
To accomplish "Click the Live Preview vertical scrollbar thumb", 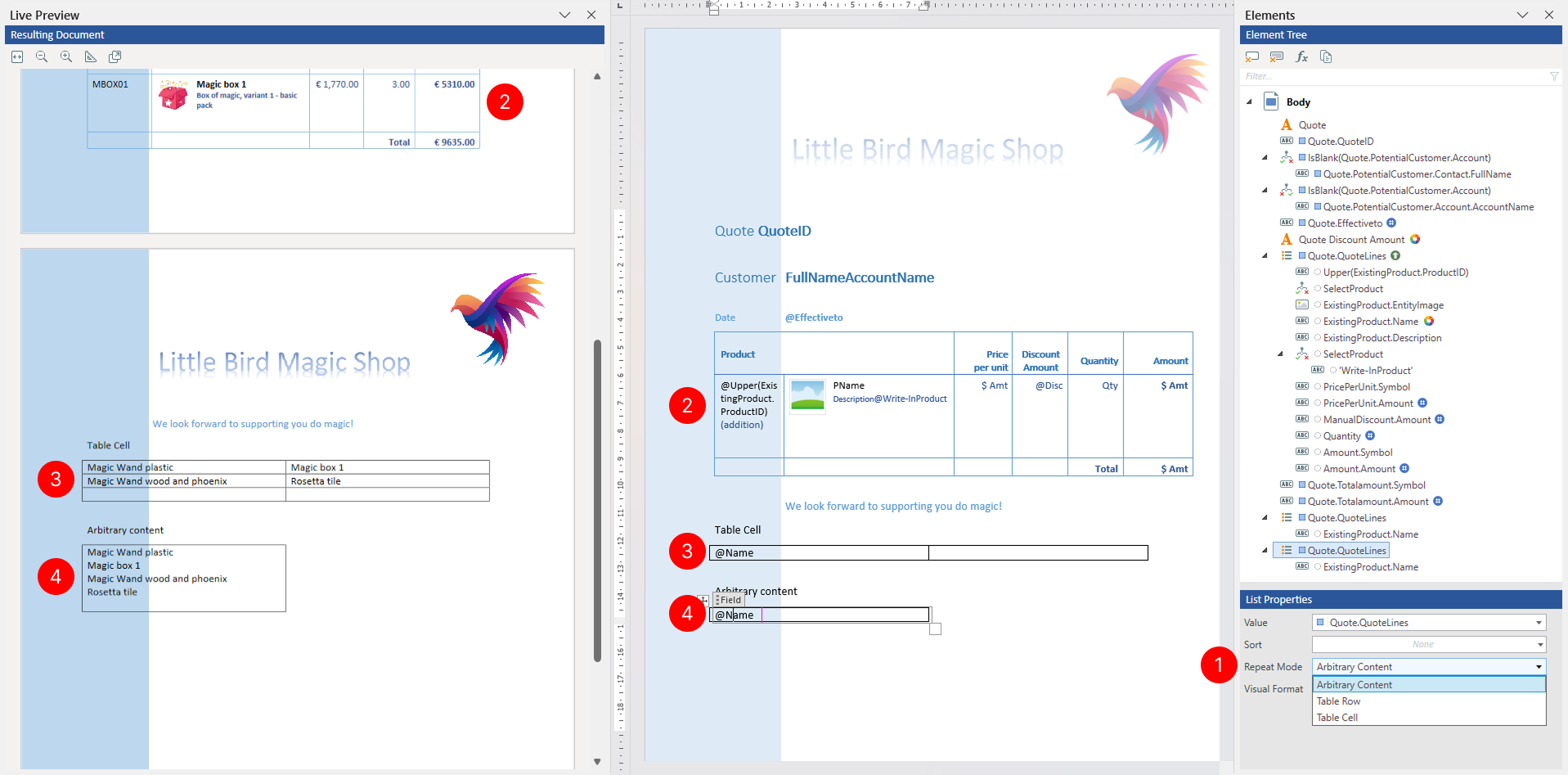I will pos(597,500).
